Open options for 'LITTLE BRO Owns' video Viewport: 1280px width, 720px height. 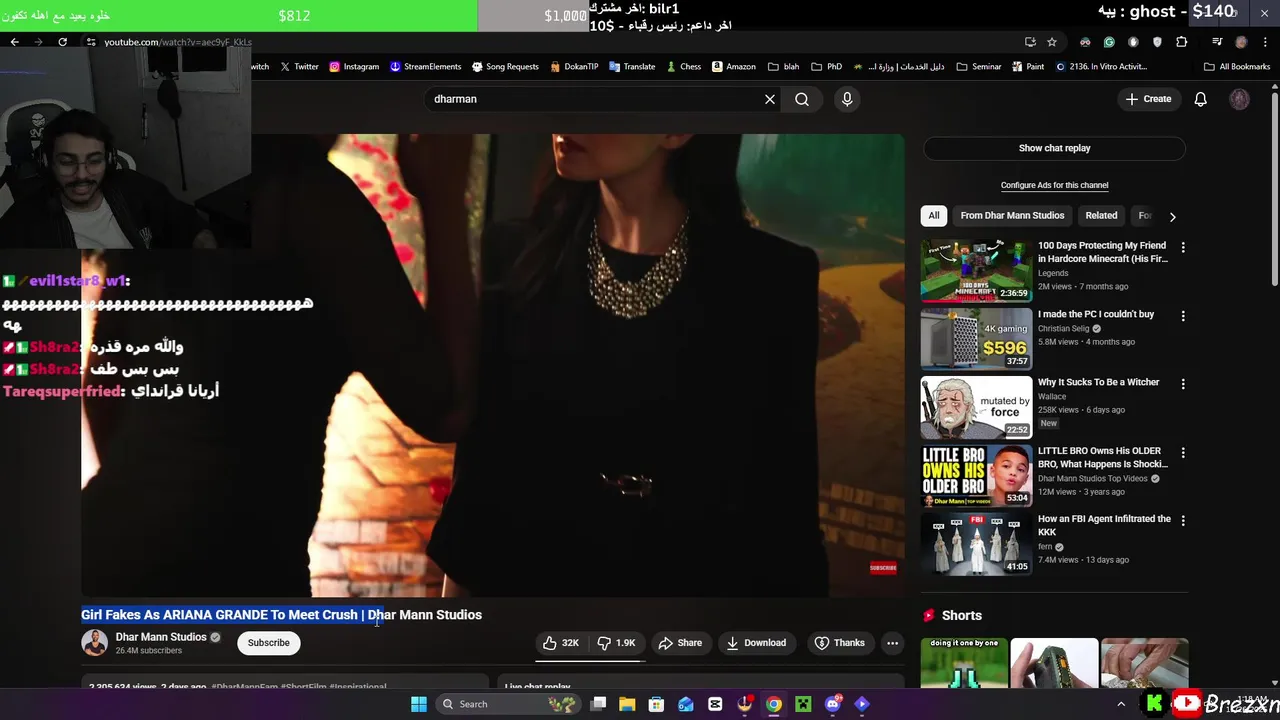[1183, 453]
